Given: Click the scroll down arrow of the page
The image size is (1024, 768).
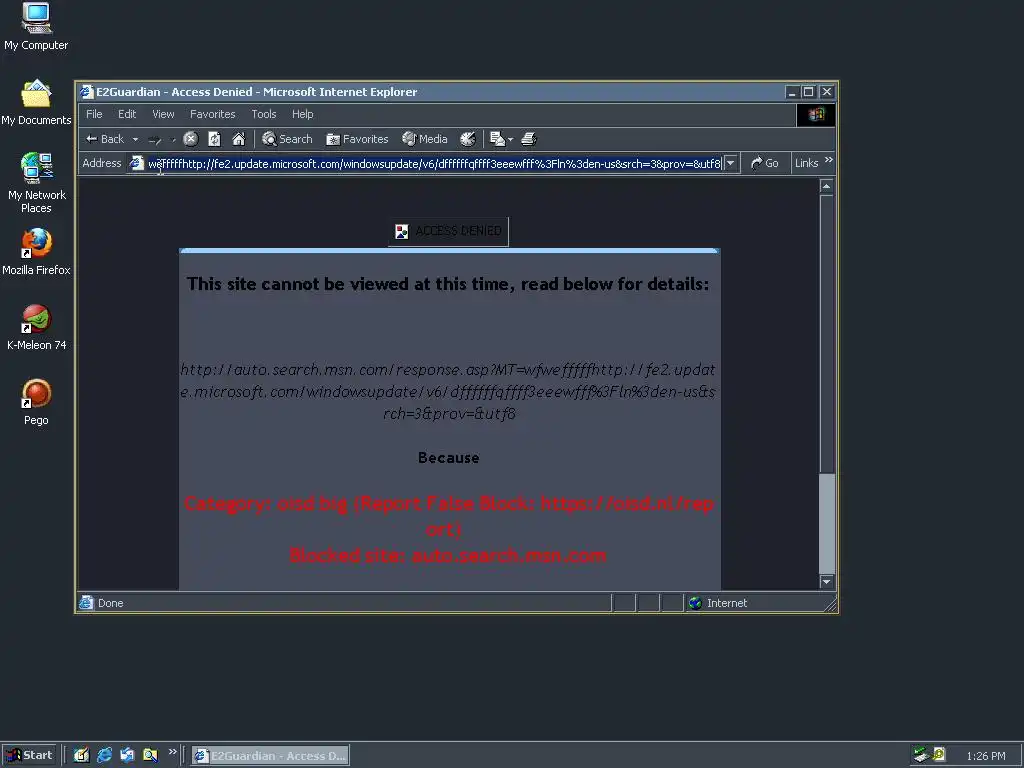Looking at the screenshot, I should [826, 581].
